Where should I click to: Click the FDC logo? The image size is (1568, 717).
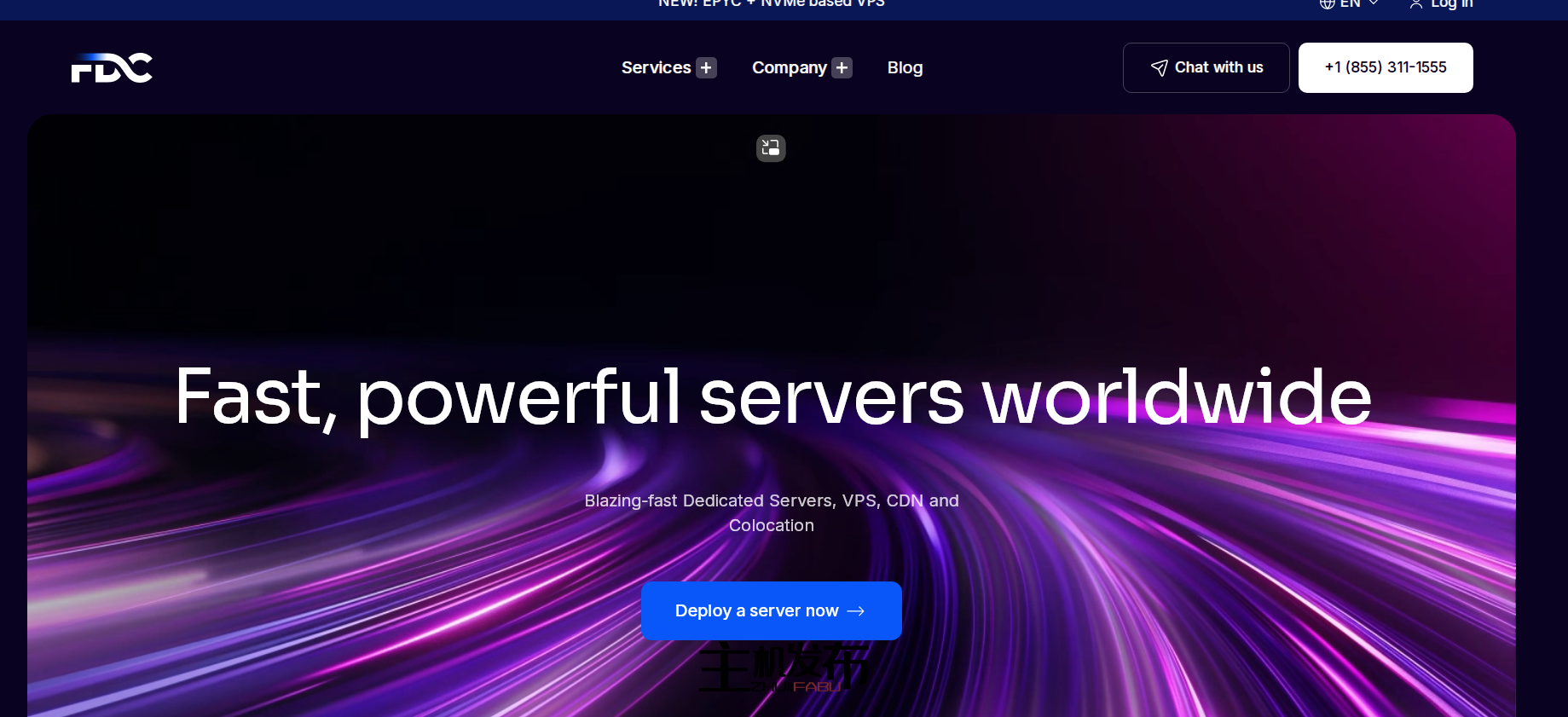(112, 68)
